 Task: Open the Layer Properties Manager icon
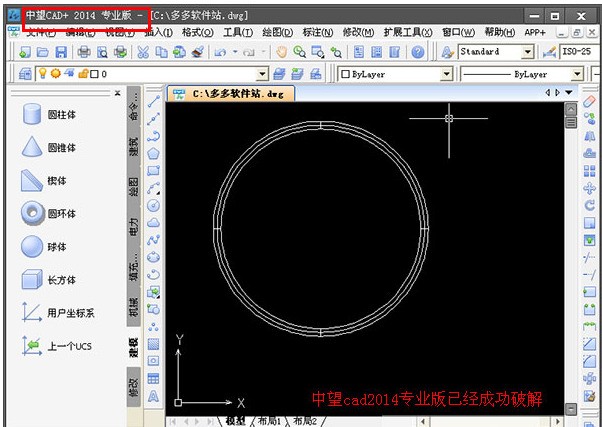coord(25,74)
